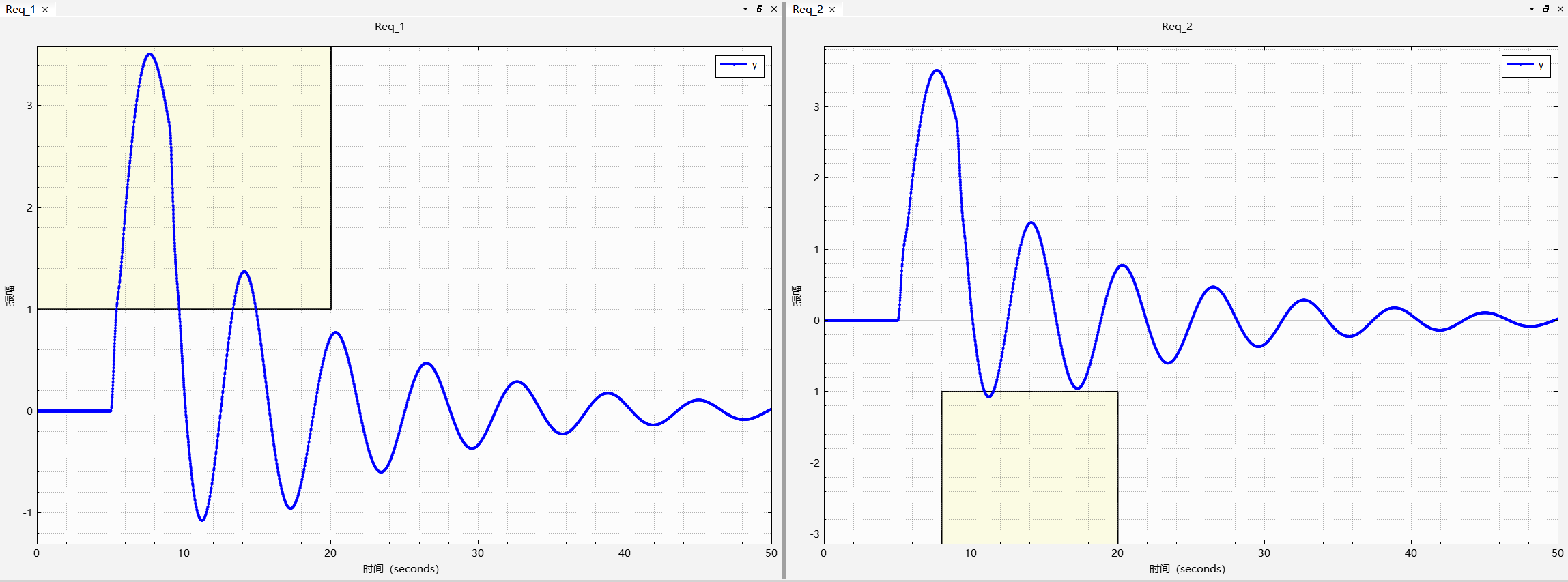Click the y legend entry in Req_1 plot
Image resolution: width=1568 pixels, height=582 pixels.
tap(740, 66)
